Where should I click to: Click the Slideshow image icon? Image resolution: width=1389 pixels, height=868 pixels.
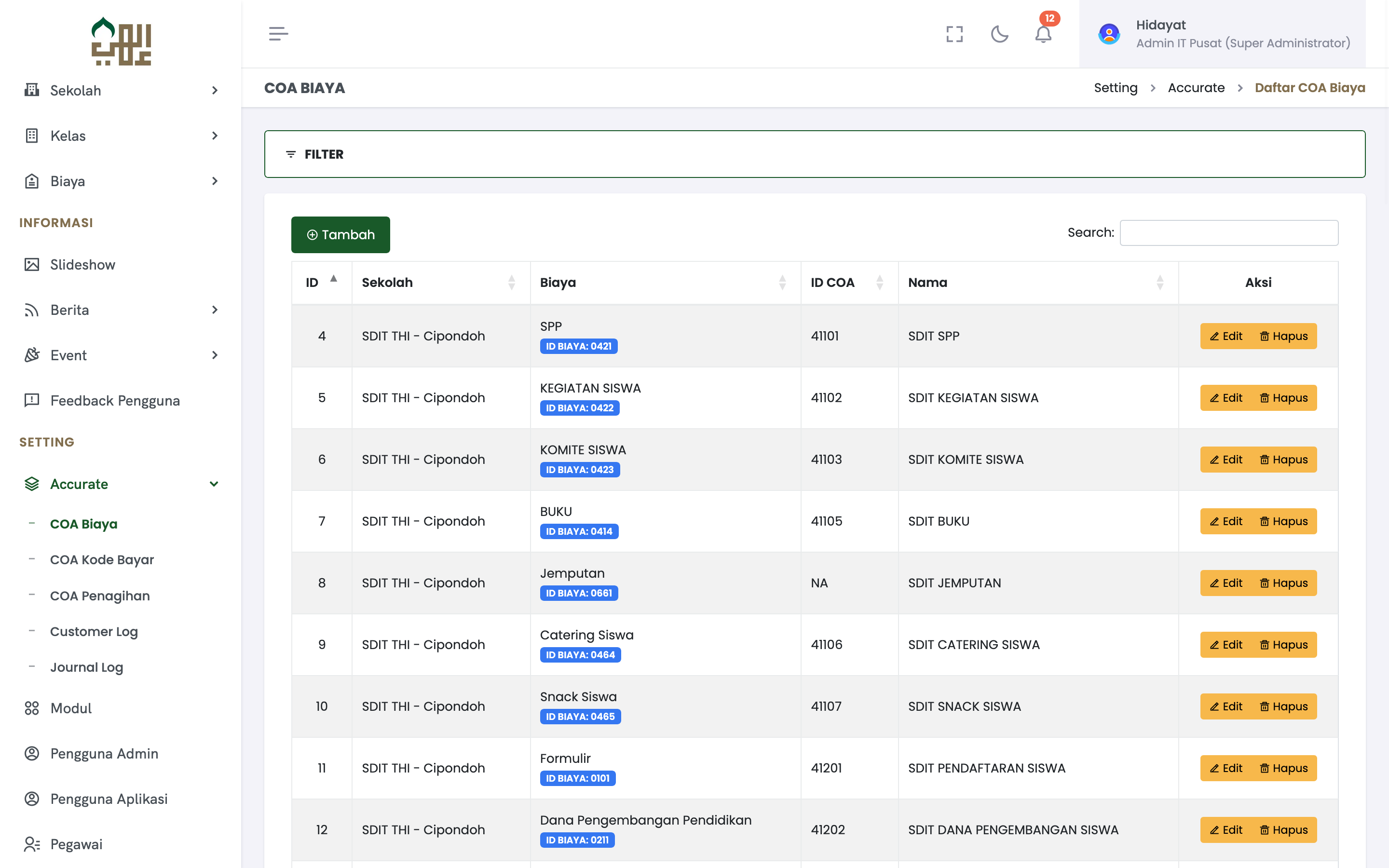[x=31, y=264]
